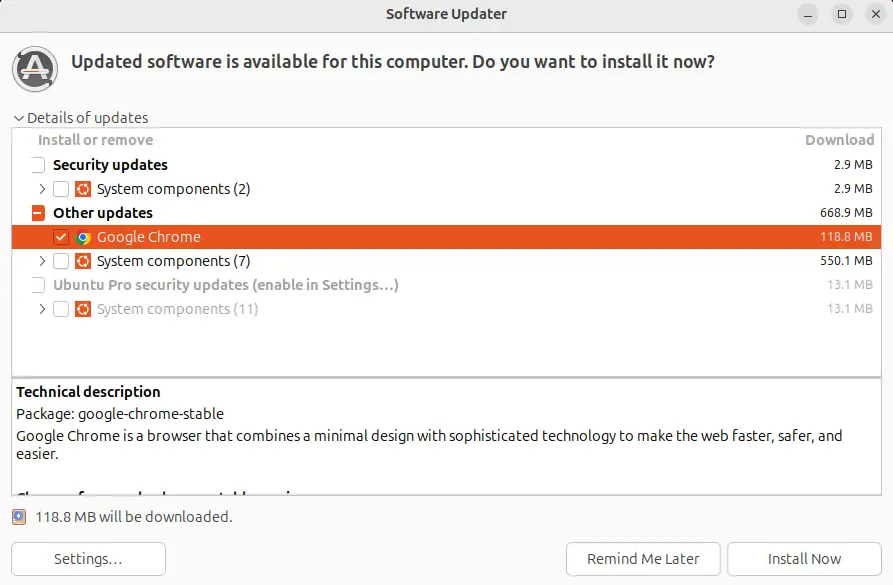Click the Ubuntu icon beside System components (7)
This screenshot has height=585, width=893.
pos(81,261)
